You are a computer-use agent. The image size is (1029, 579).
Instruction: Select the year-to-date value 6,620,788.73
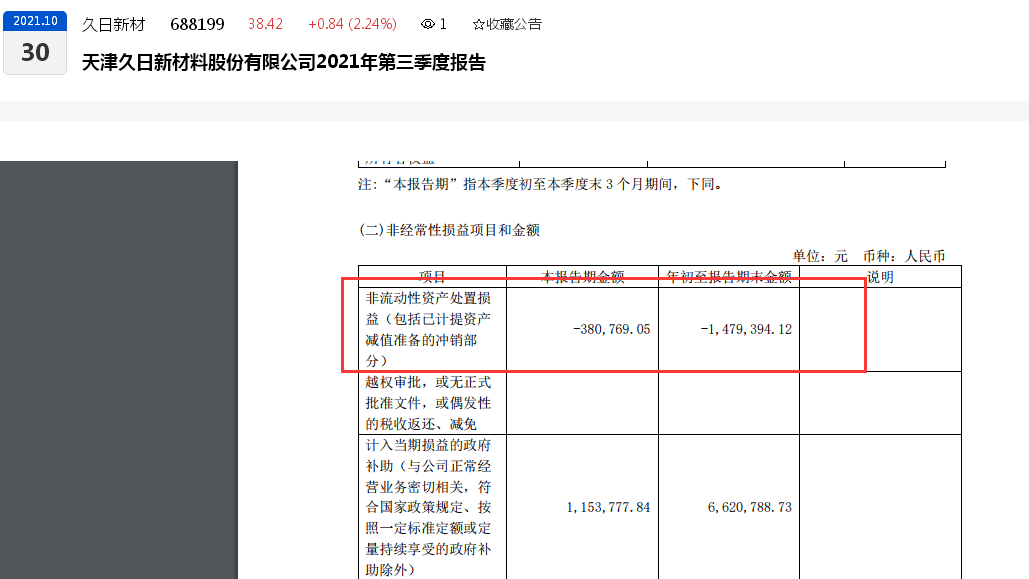749,507
